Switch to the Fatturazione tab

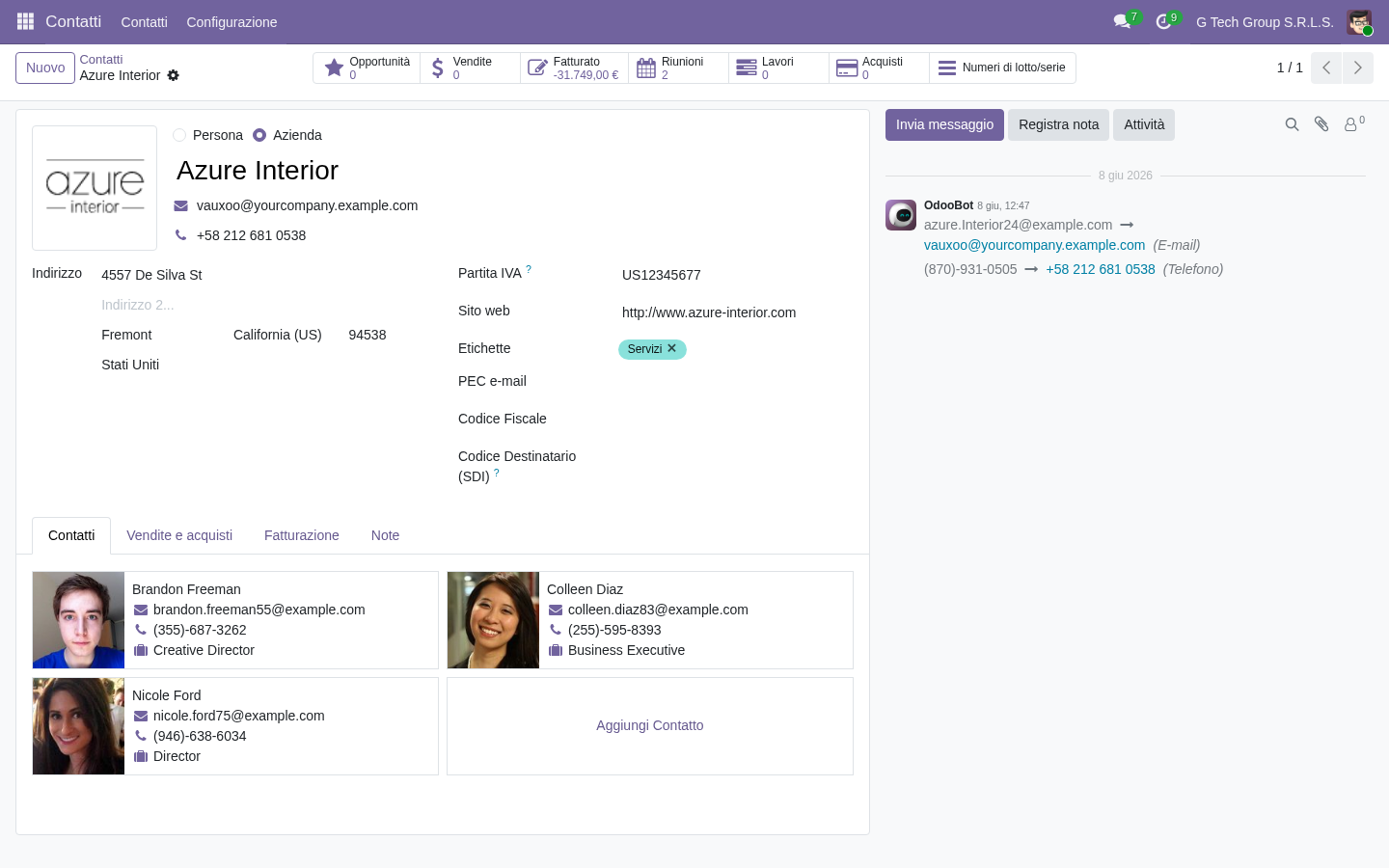click(x=302, y=535)
